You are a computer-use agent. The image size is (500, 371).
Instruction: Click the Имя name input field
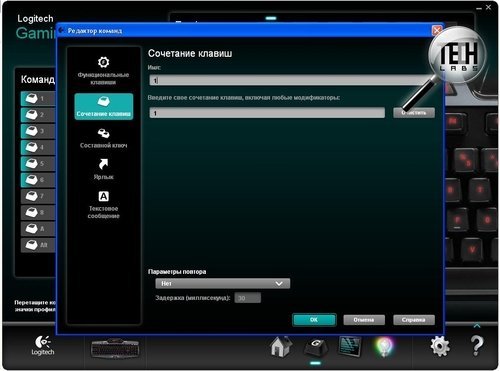(x=289, y=80)
